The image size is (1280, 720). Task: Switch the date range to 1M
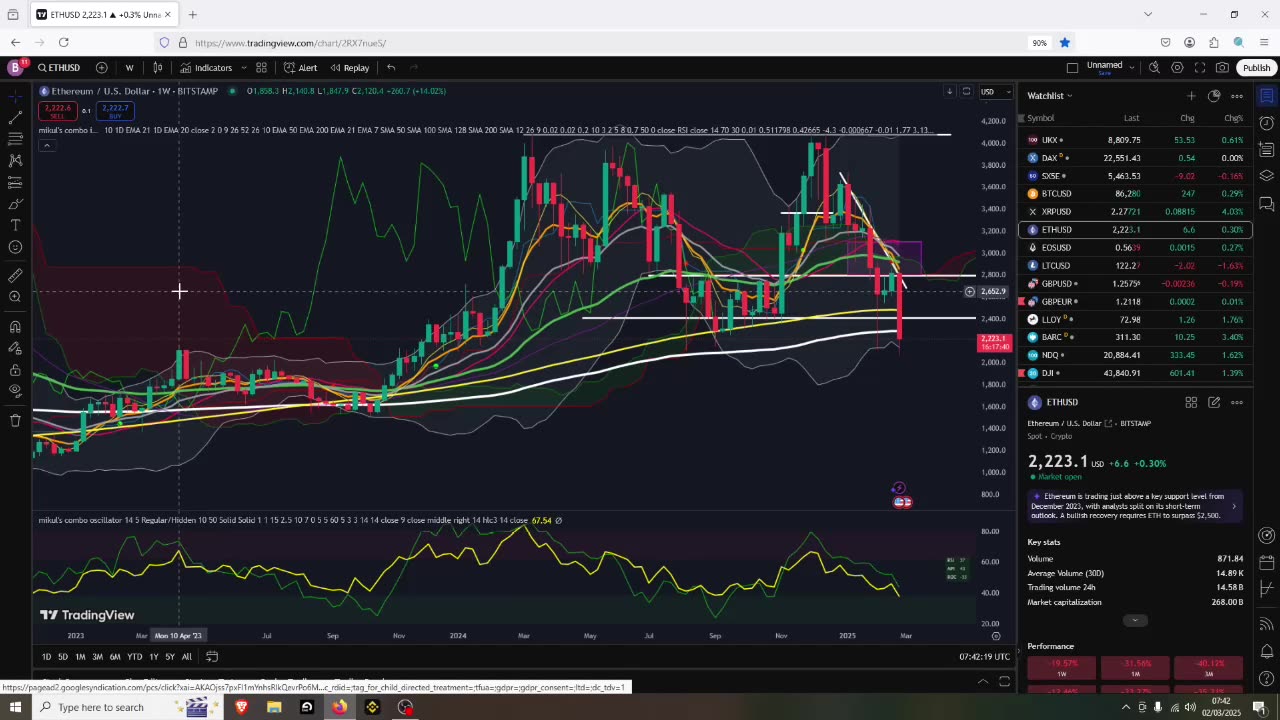(80, 657)
